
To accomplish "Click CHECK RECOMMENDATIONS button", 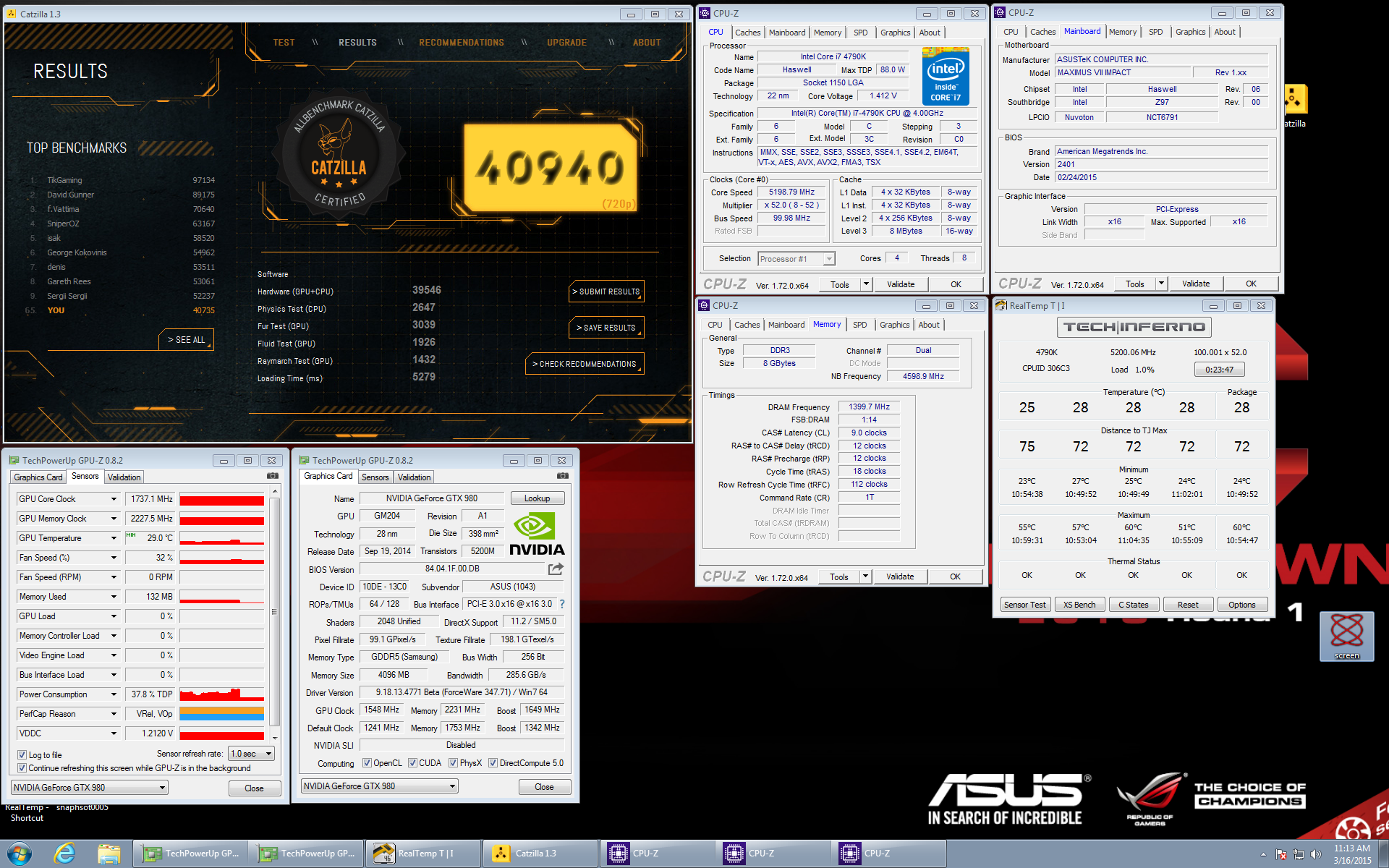I will coord(585,364).
